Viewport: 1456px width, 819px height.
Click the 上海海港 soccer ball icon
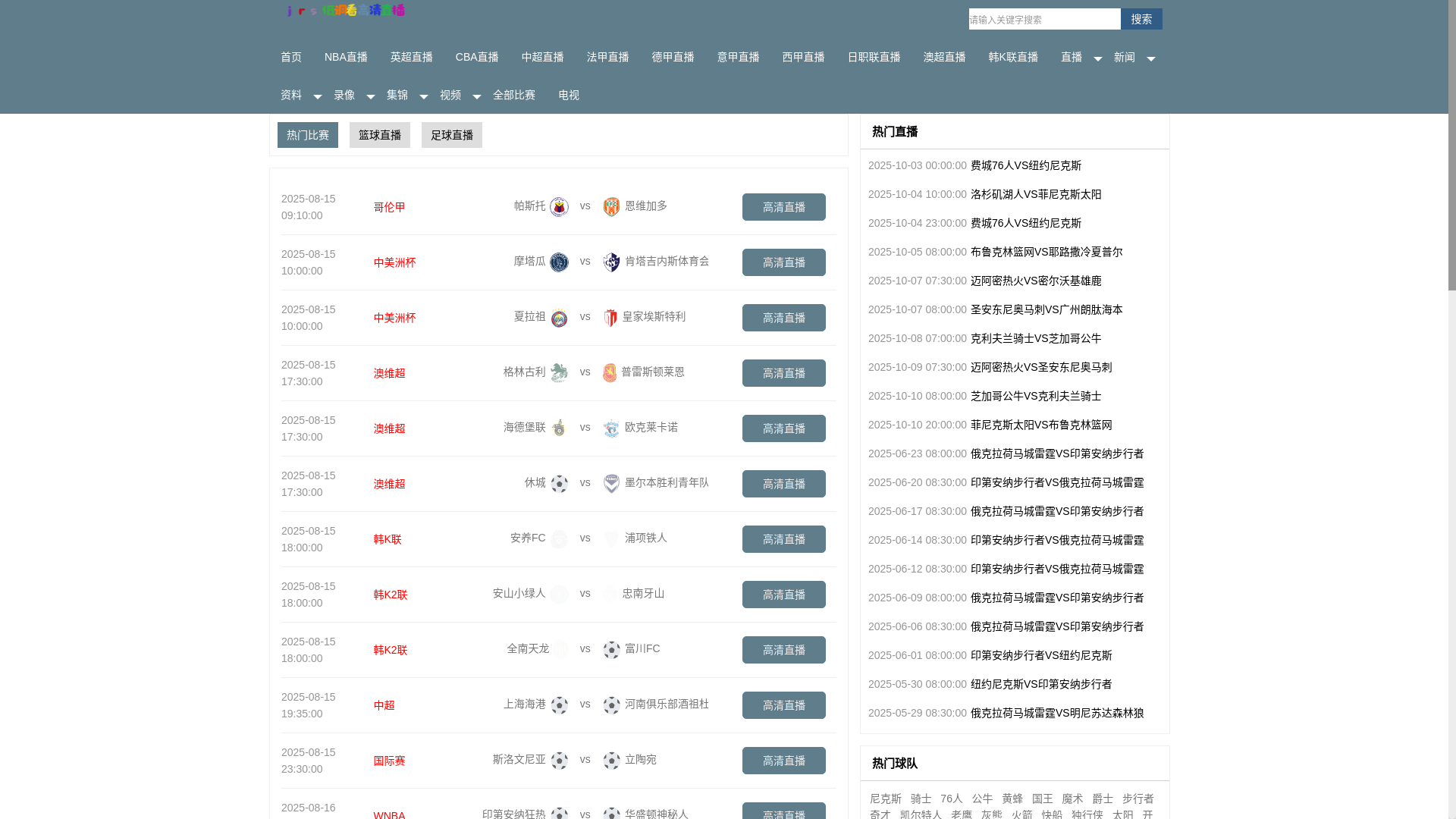point(559,704)
